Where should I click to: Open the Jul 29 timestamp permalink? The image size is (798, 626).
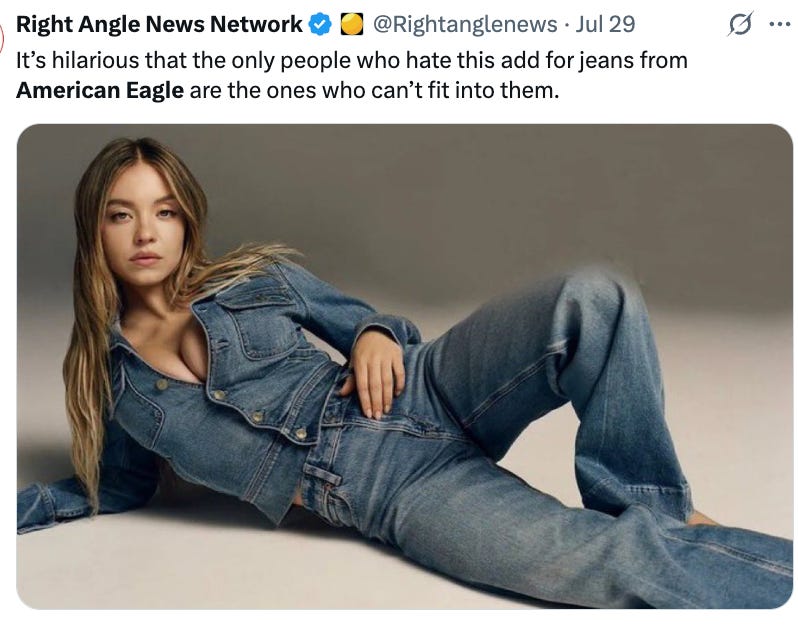pos(605,24)
